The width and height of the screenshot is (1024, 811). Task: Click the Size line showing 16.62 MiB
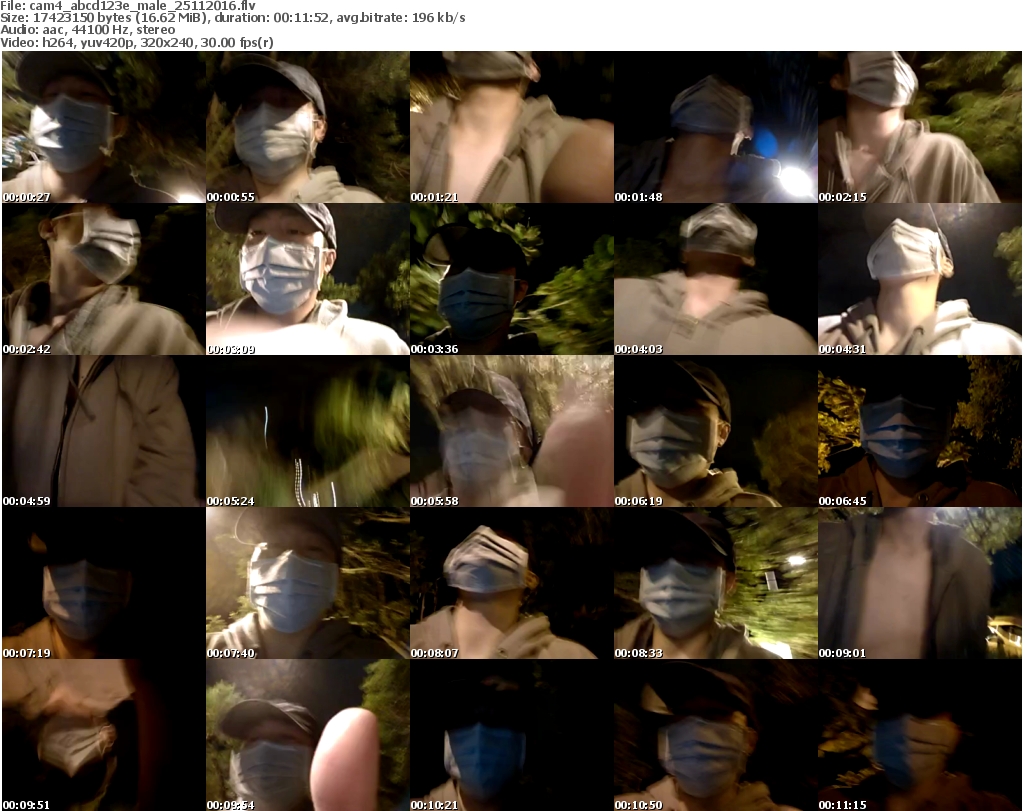233,18
